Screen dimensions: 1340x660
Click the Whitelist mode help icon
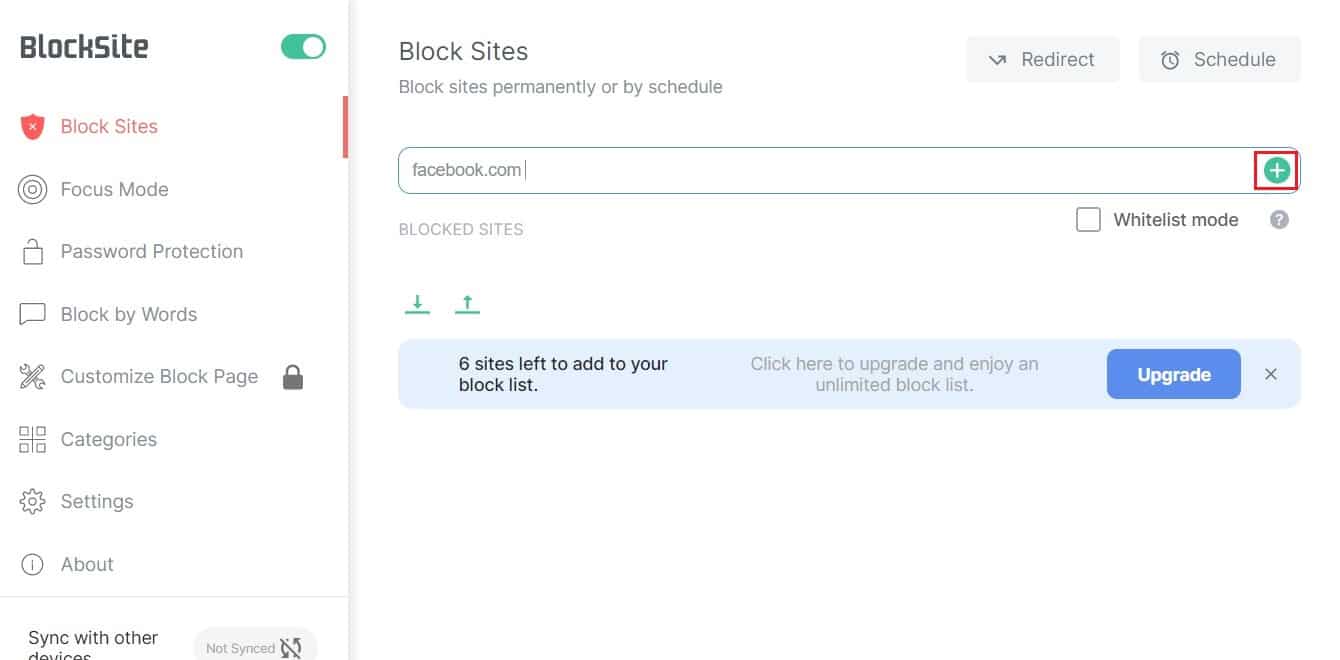click(x=1278, y=219)
